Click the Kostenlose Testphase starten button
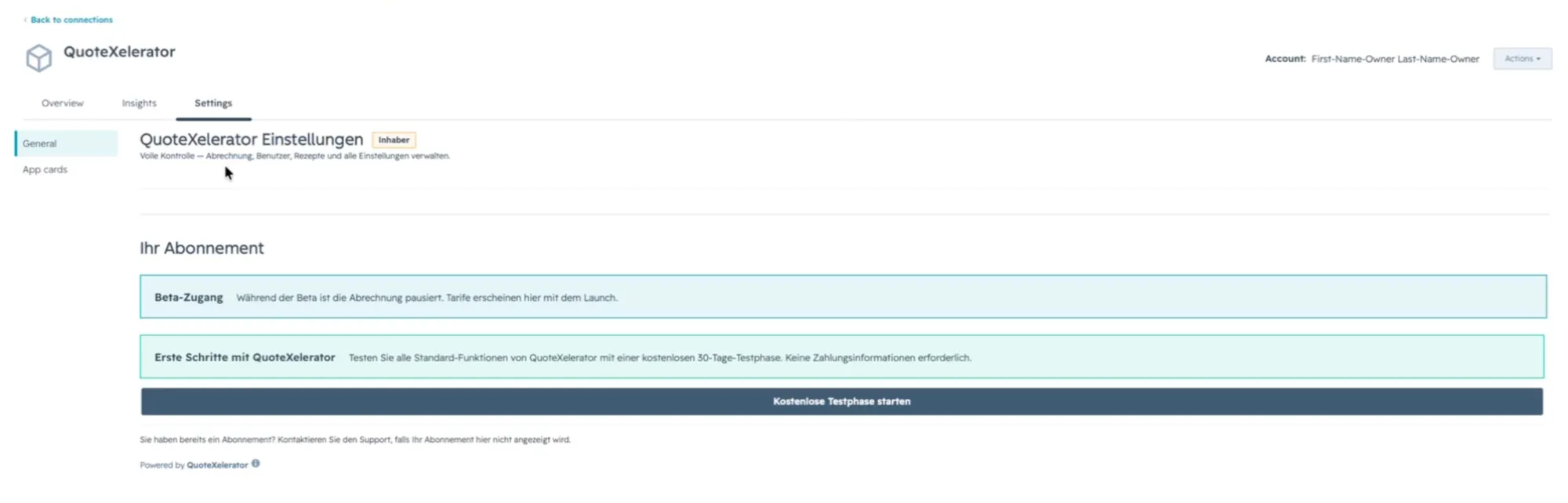This screenshot has height=503, width=1568. pos(841,401)
